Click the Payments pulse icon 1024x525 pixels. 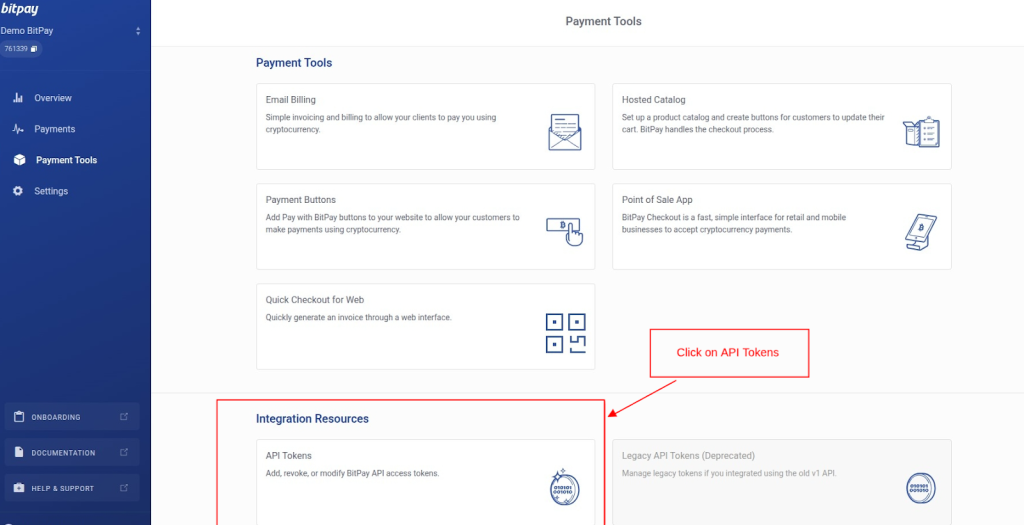pos(18,129)
